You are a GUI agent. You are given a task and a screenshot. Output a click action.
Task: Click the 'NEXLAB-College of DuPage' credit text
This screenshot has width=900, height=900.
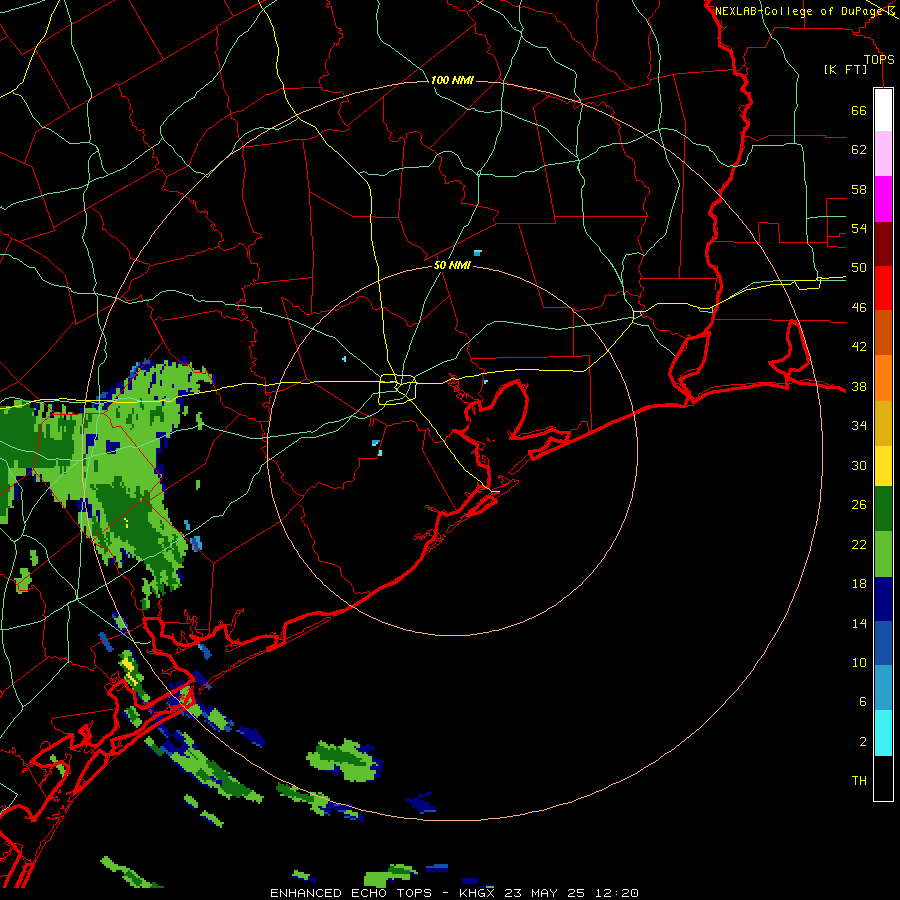[x=799, y=11]
